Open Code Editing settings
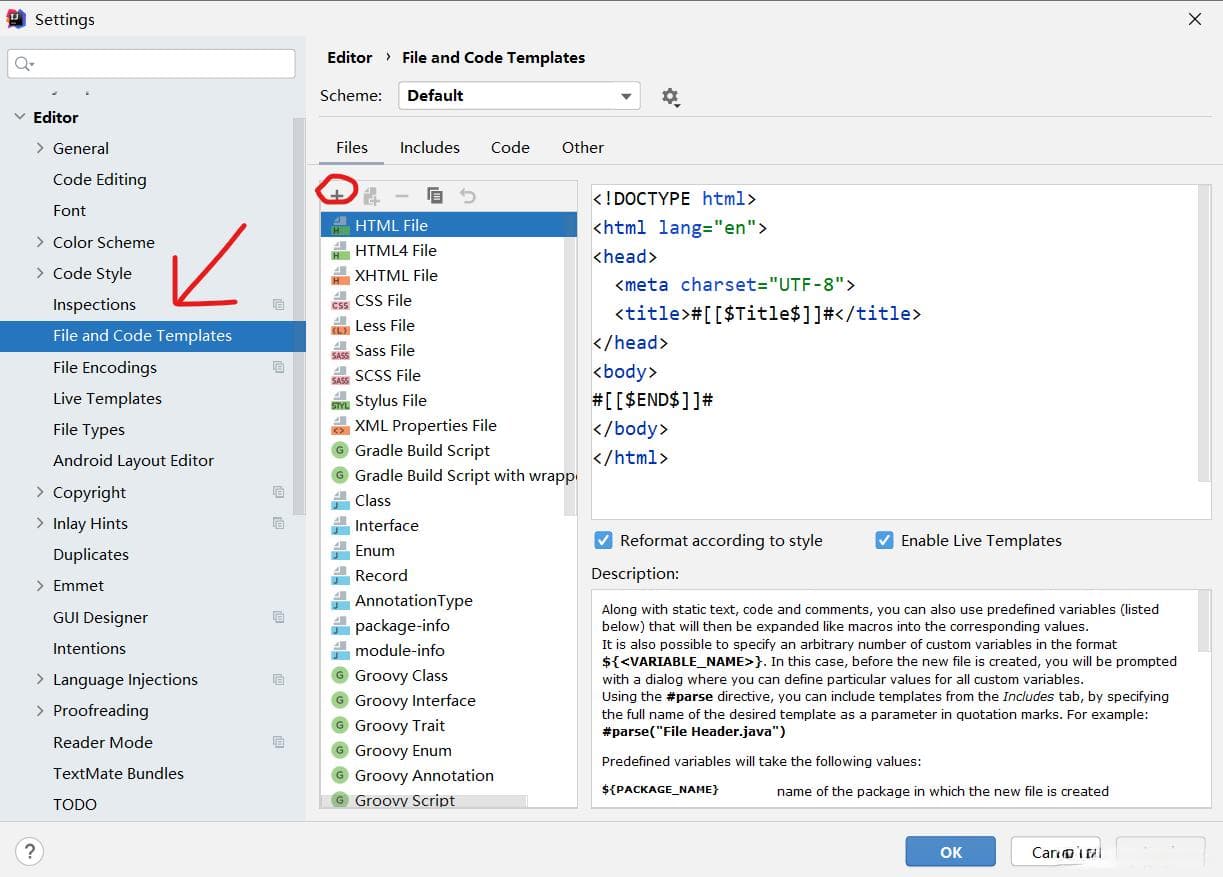This screenshot has height=877, width=1223. tap(100, 179)
